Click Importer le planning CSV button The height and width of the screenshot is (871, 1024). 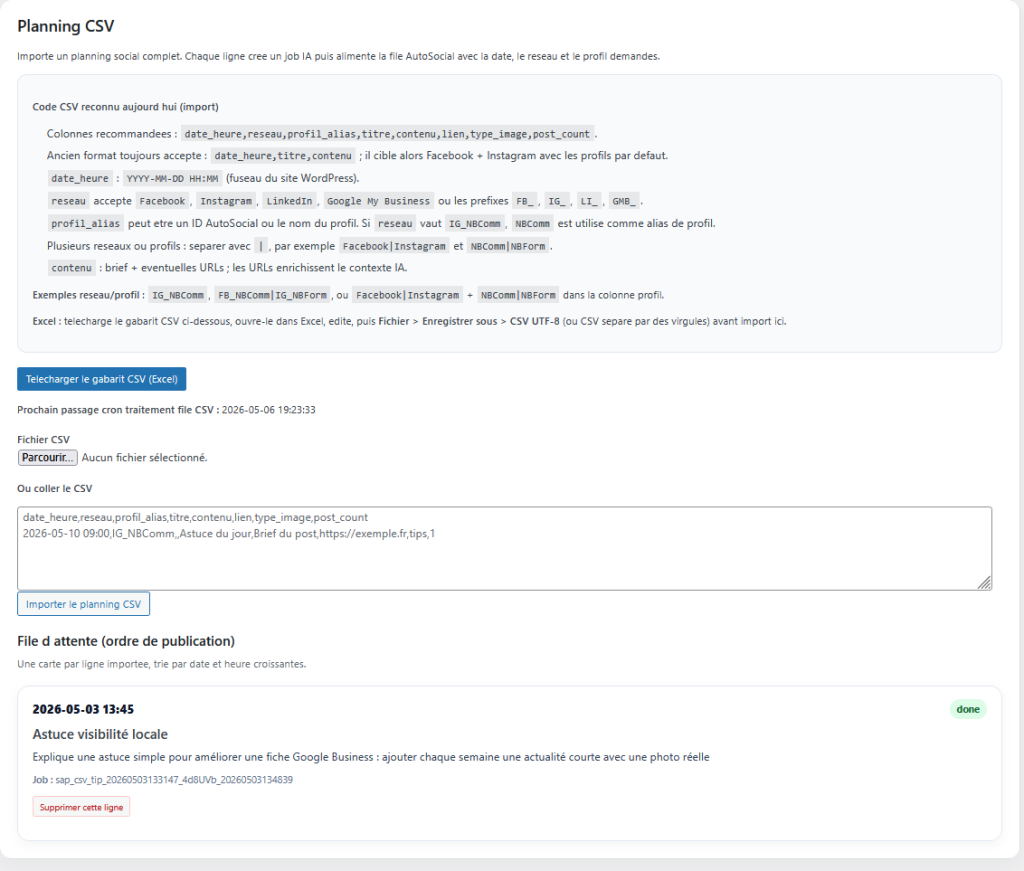83,604
